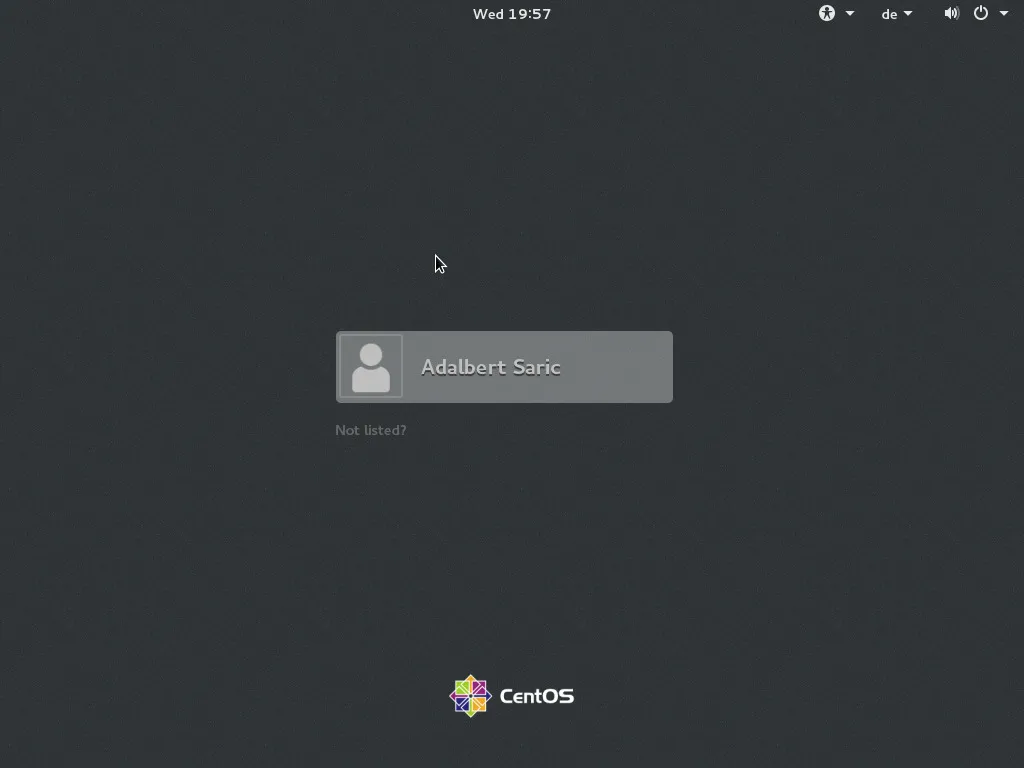This screenshot has height=768, width=1024.
Task: Mute audio using the speaker icon
Action: [x=951, y=13]
